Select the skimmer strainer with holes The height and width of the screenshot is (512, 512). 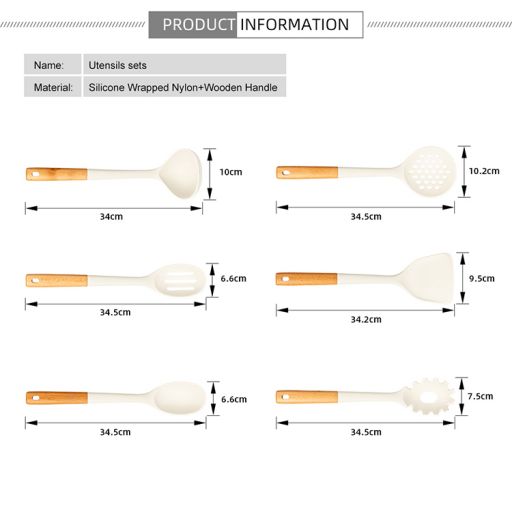366,171
